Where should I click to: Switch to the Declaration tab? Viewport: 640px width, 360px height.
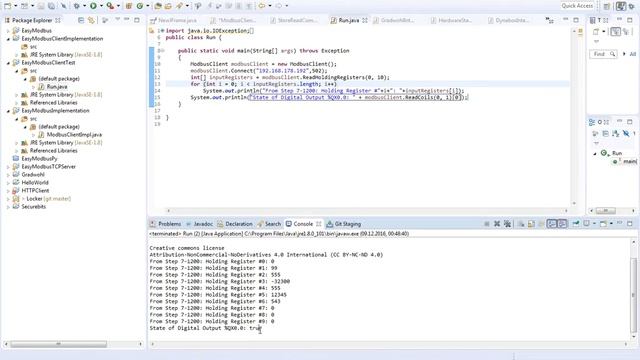click(235, 224)
